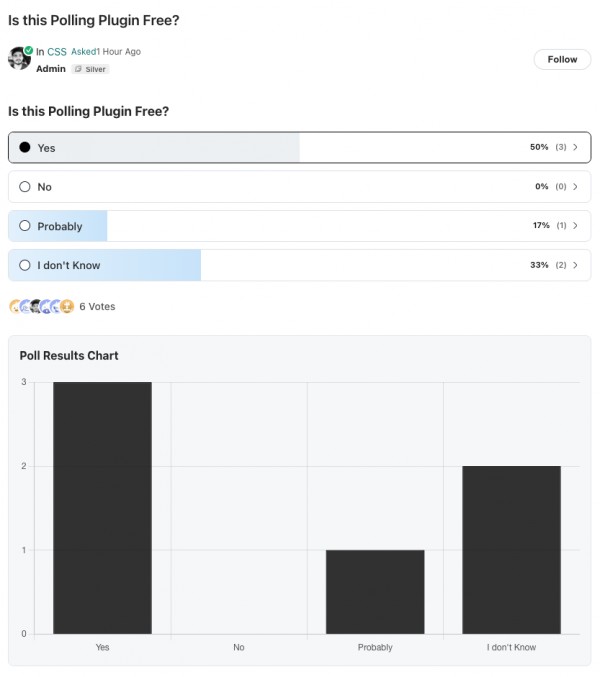Expand voters chevron for No option
600x677 pixels.
[x=575, y=187]
